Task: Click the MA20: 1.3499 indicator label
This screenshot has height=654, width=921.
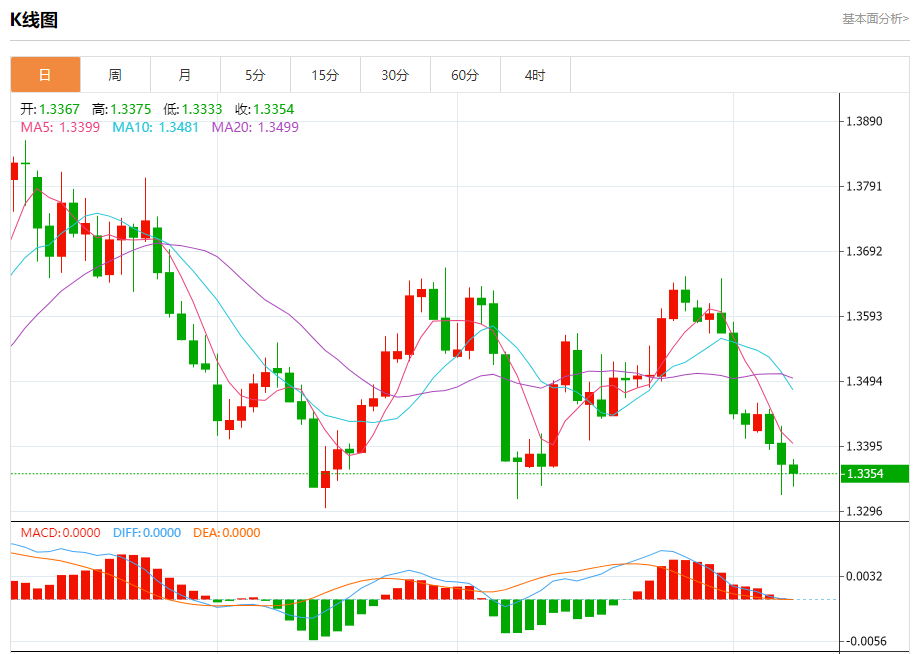Action: click(x=255, y=127)
